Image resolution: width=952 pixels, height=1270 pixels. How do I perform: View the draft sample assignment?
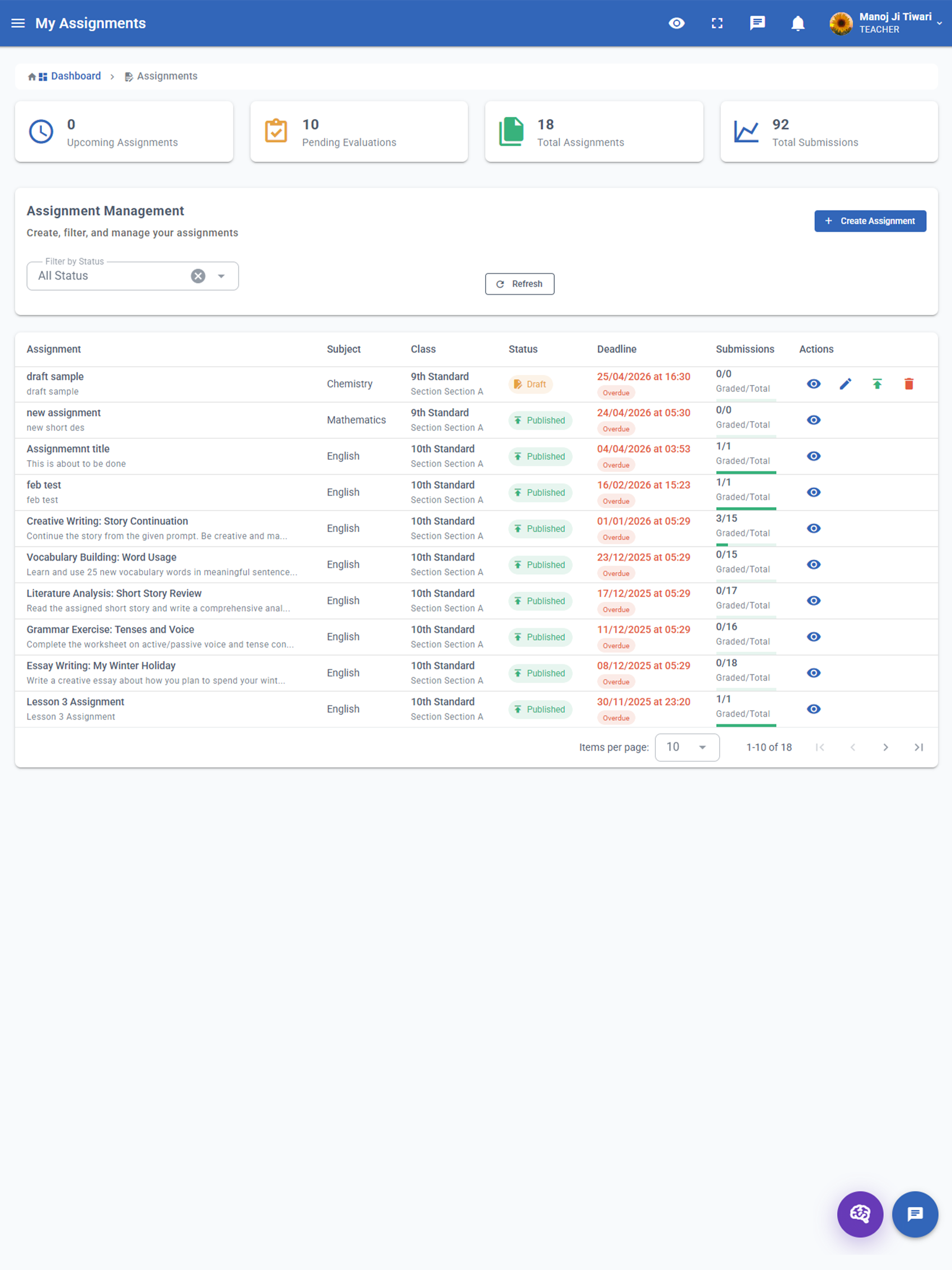pyautogui.click(x=814, y=384)
